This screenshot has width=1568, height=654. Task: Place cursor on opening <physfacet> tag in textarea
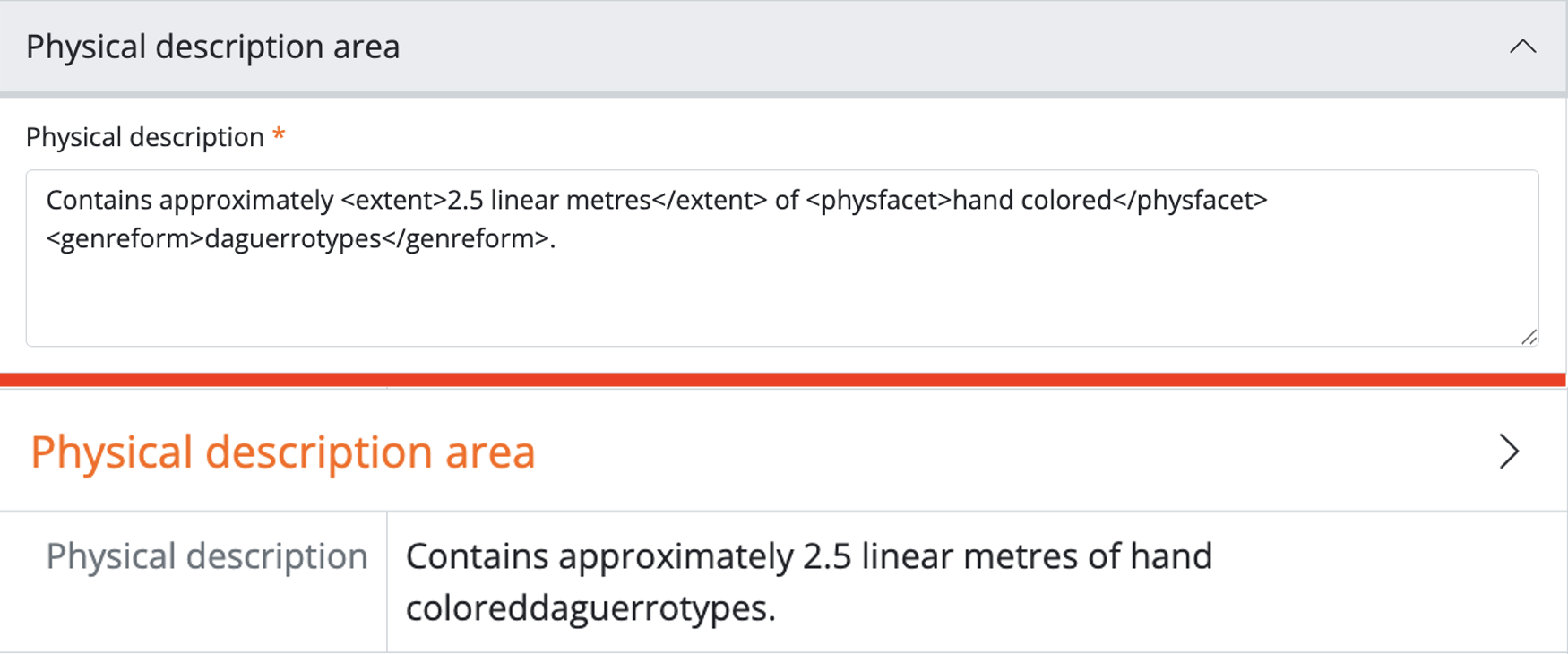click(878, 200)
